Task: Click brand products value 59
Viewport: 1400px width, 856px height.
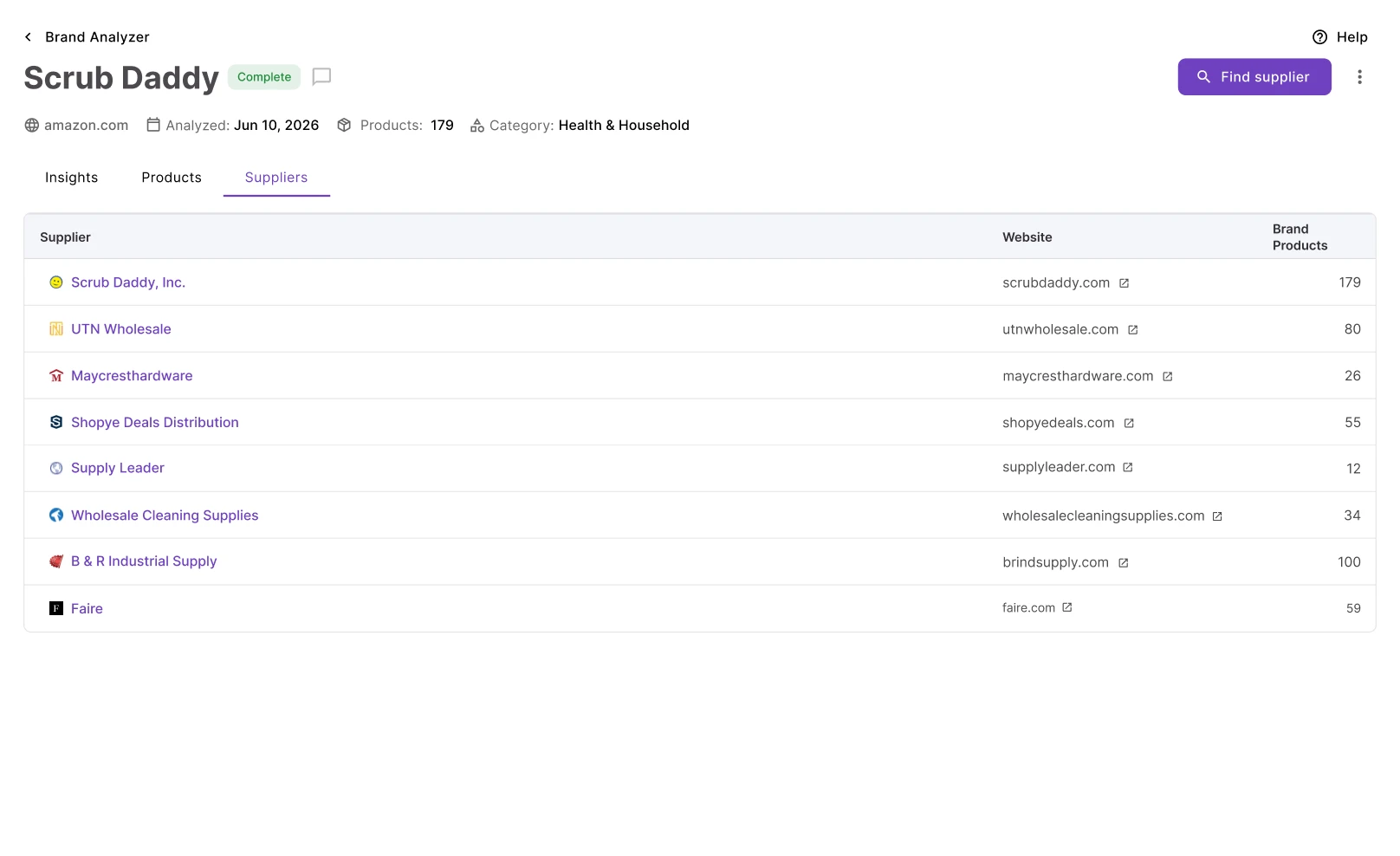Action: click(x=1353, y=609)
